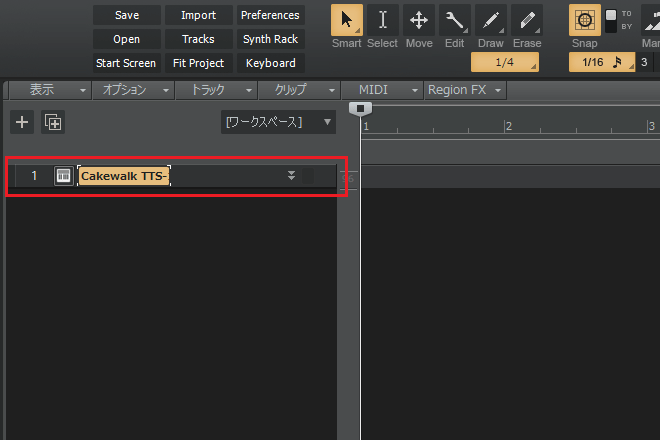Select the Smart tool
This screenshot has height=440, width=660.
347,21
